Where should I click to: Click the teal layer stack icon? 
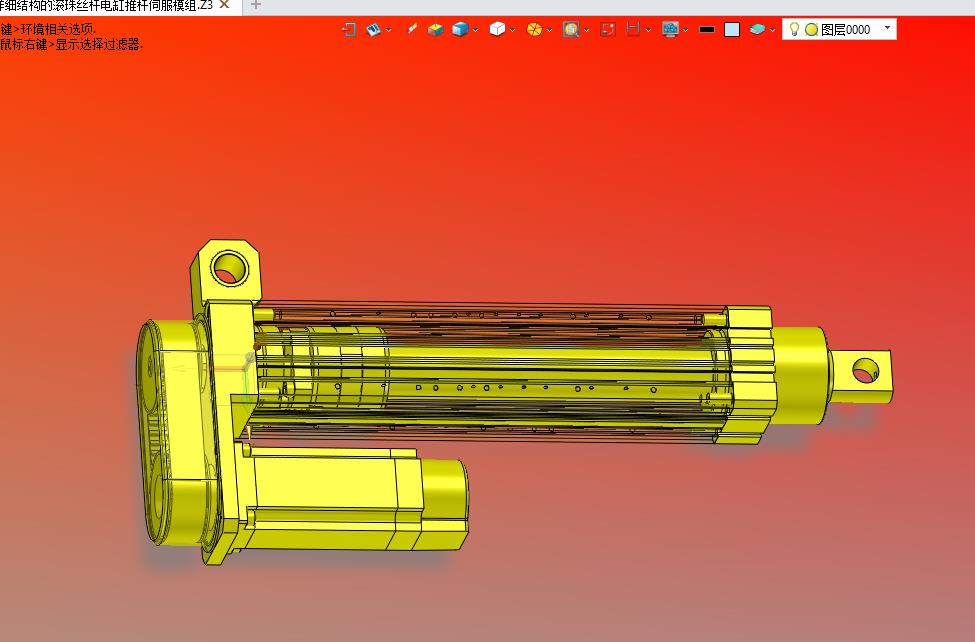pyautogui.click(x=757, y=29)
